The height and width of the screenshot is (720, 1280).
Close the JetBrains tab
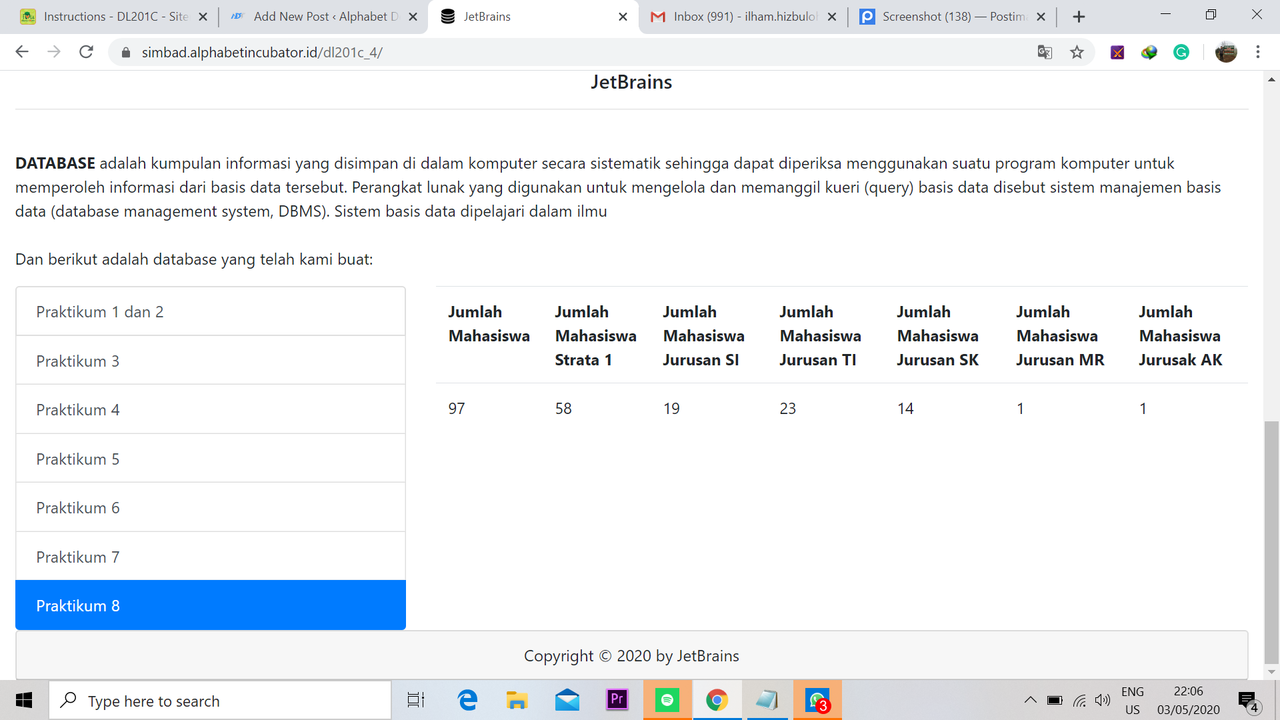tap(623, 17)
